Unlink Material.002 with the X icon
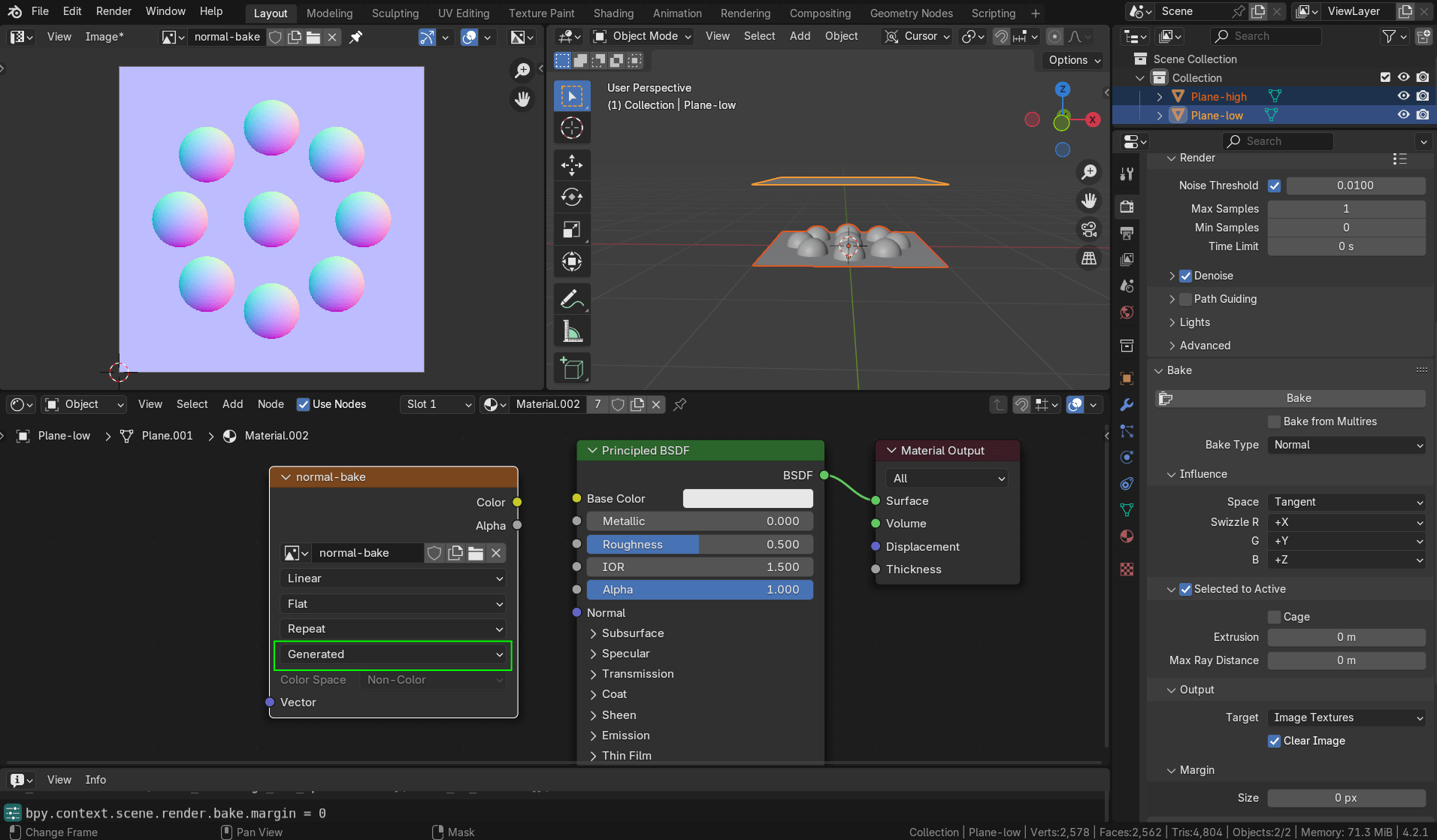 [656, 404]
